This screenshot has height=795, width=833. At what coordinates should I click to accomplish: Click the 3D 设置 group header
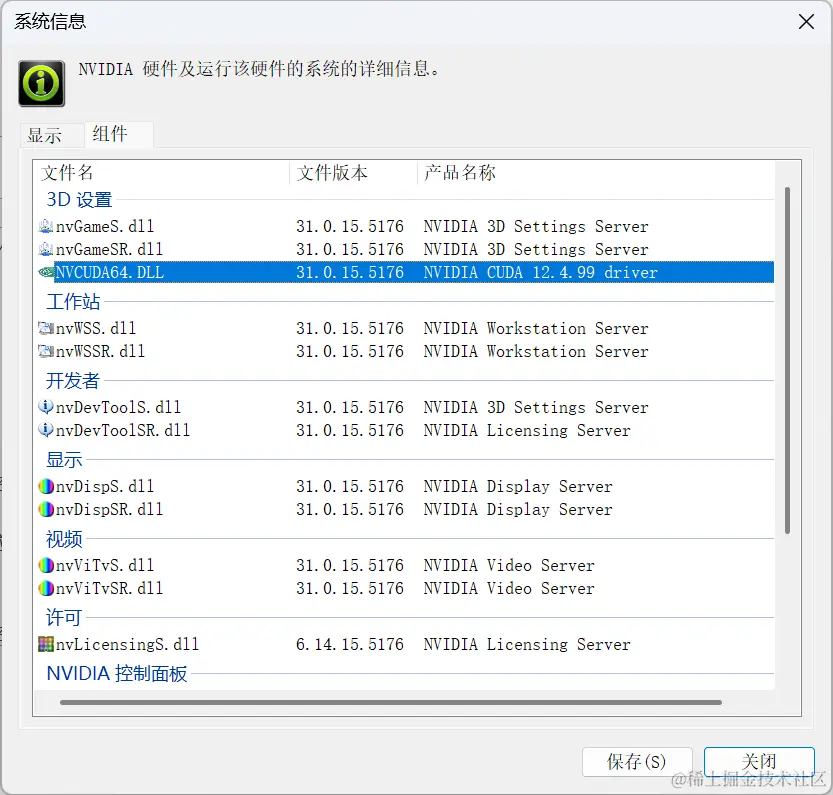tap(79, 200)
